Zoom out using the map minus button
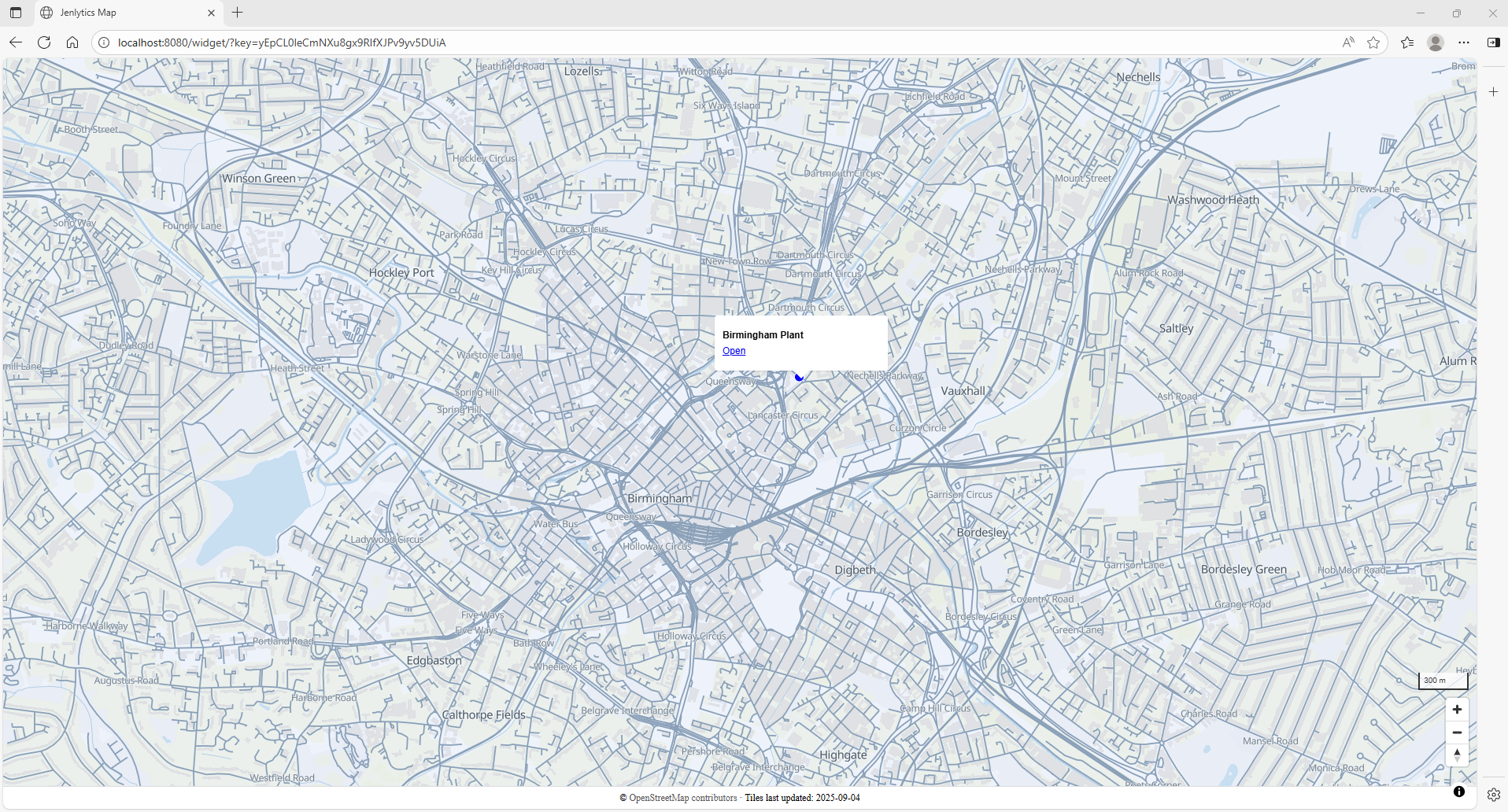 pyautogui.click(x=1457, y=733)
